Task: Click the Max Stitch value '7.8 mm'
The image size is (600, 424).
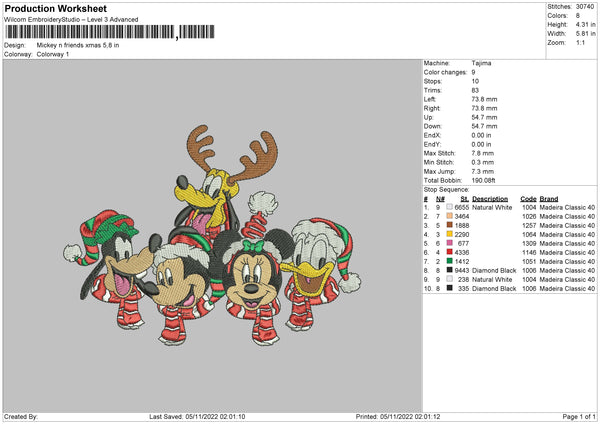Action: click(x=483, y=153)
